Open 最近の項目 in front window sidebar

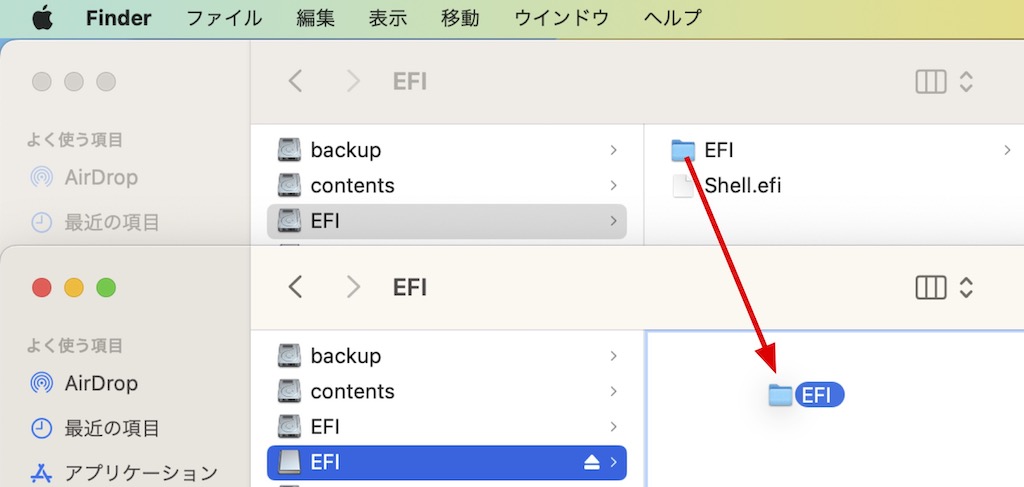tap(112, 428)
